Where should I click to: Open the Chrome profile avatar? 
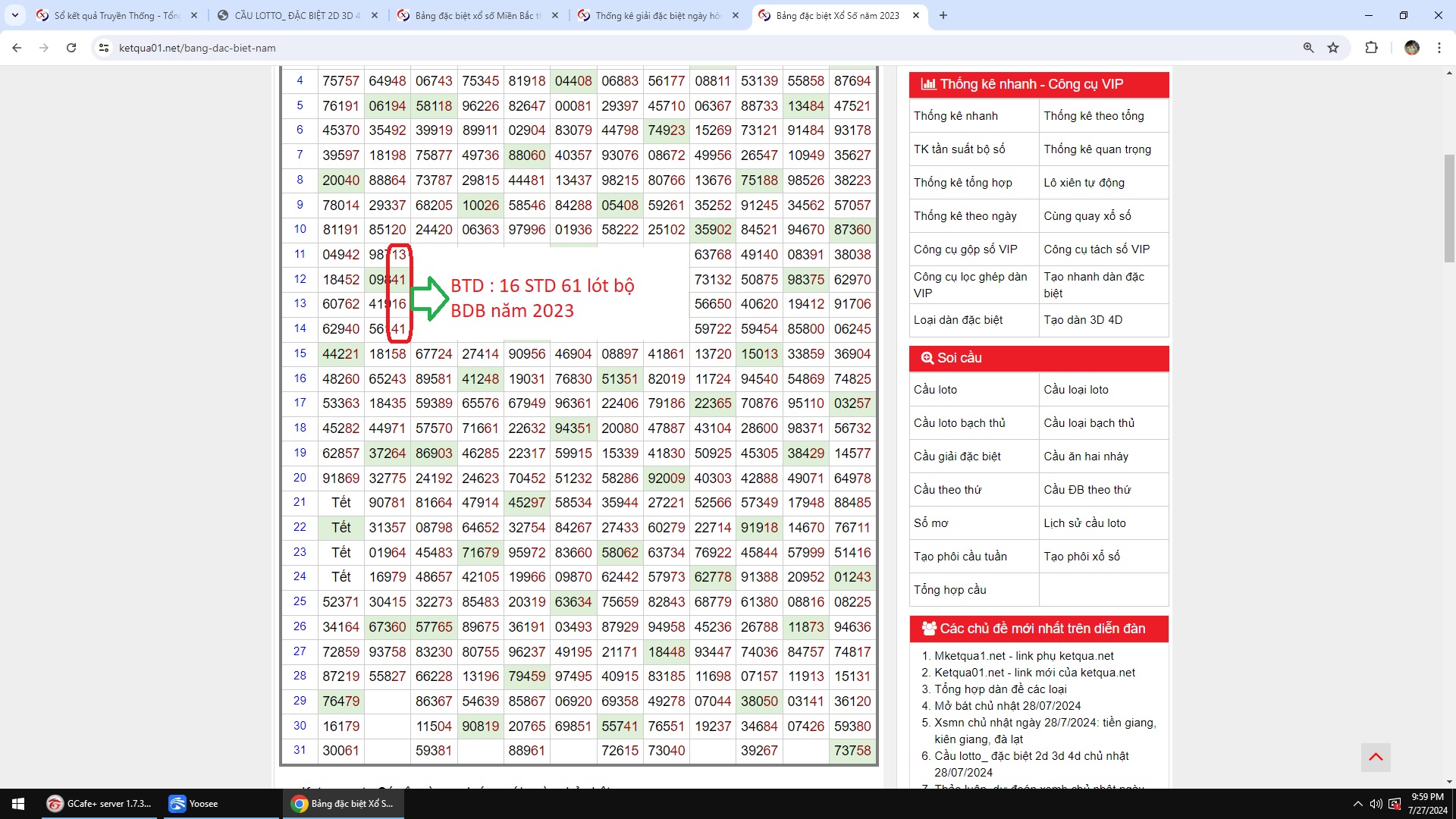pyautogui.click(x=1411, y=48)
